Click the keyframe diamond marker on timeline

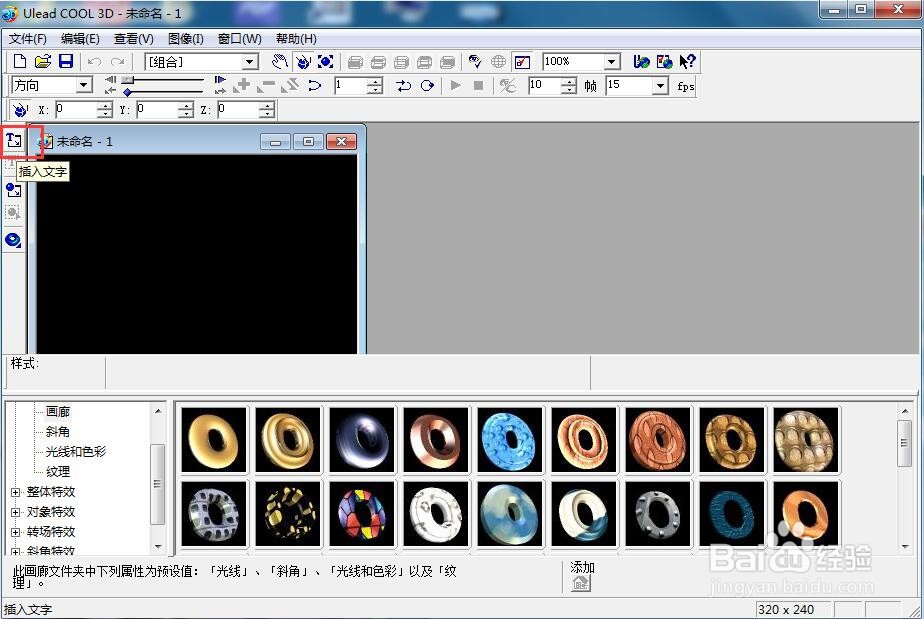(127, 92)
